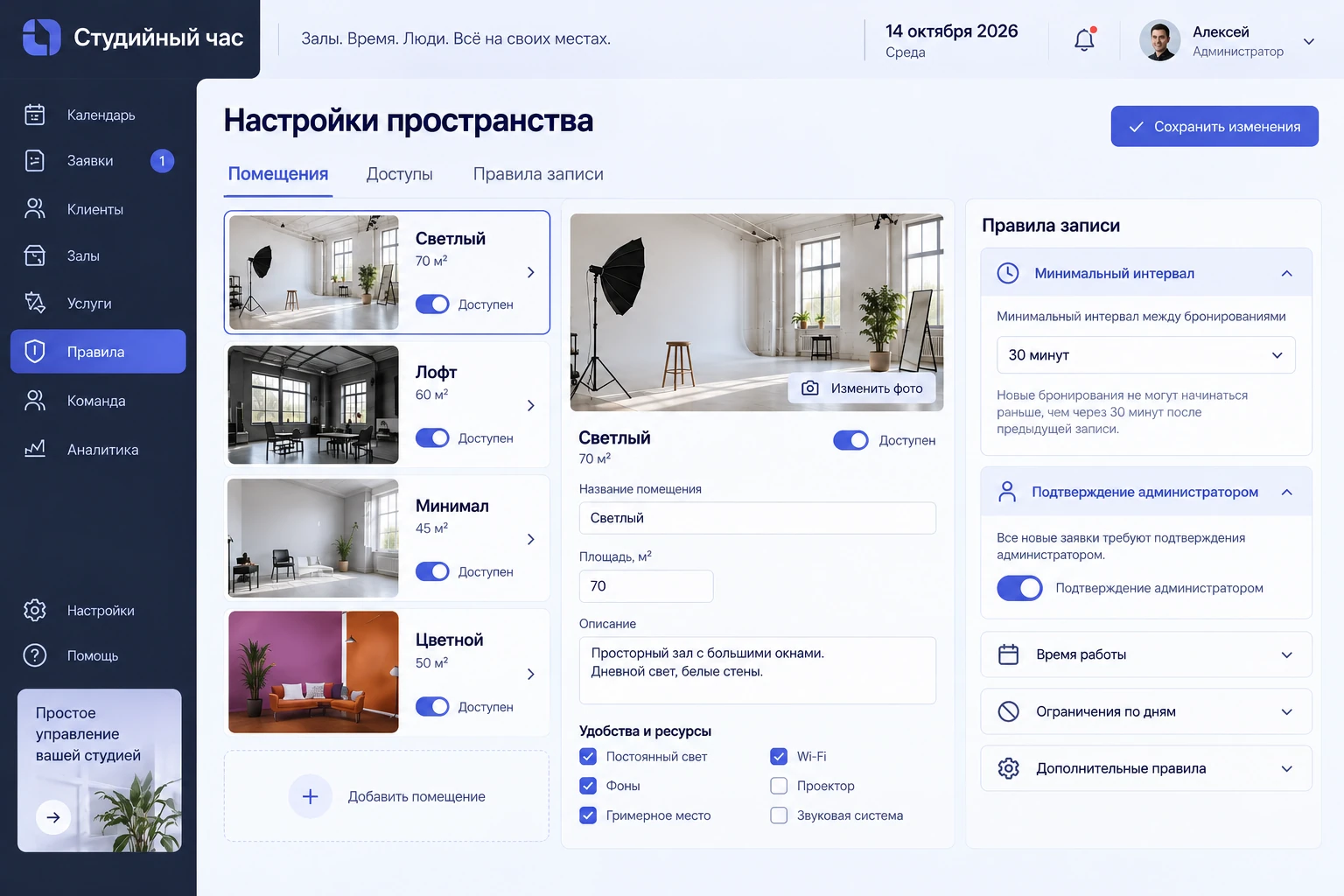
Task: Click the Помощь question mark icon
Action: tap(35, 655)
